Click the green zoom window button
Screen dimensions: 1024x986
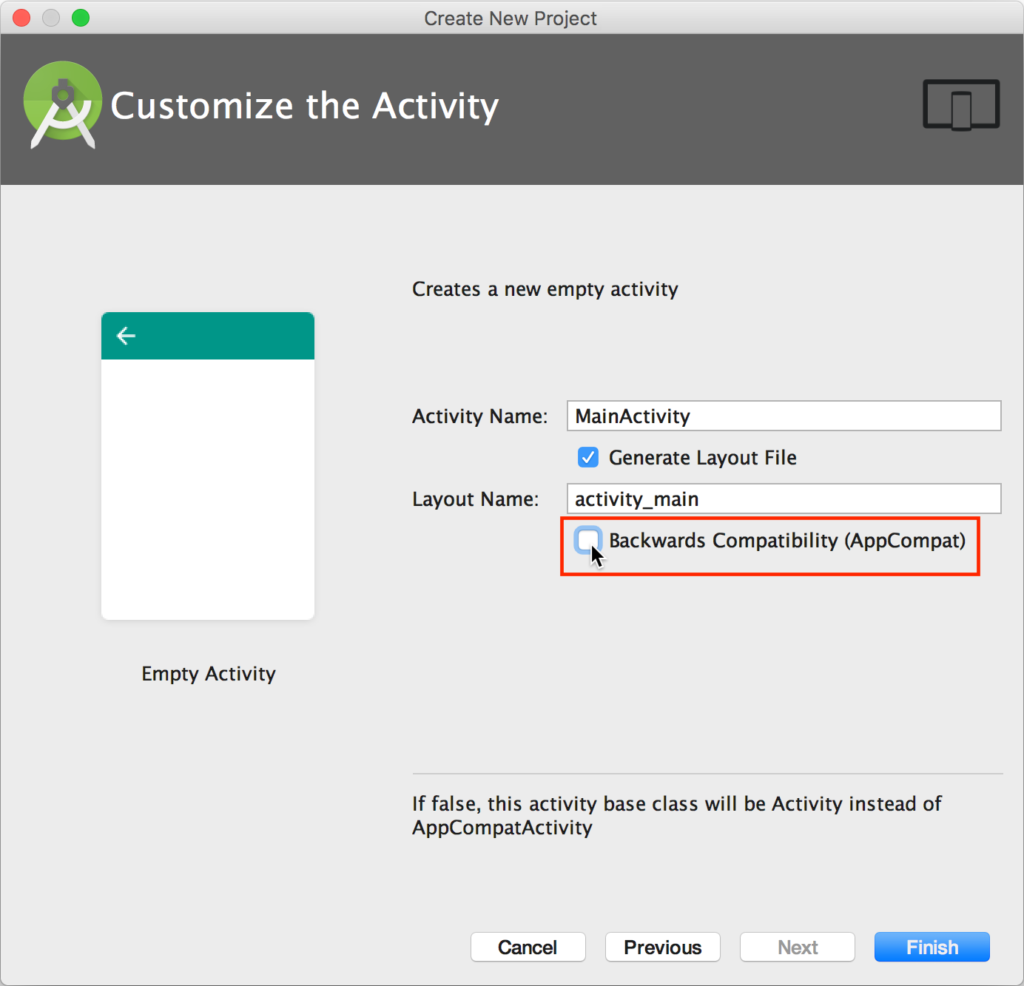tap(80, 18)
